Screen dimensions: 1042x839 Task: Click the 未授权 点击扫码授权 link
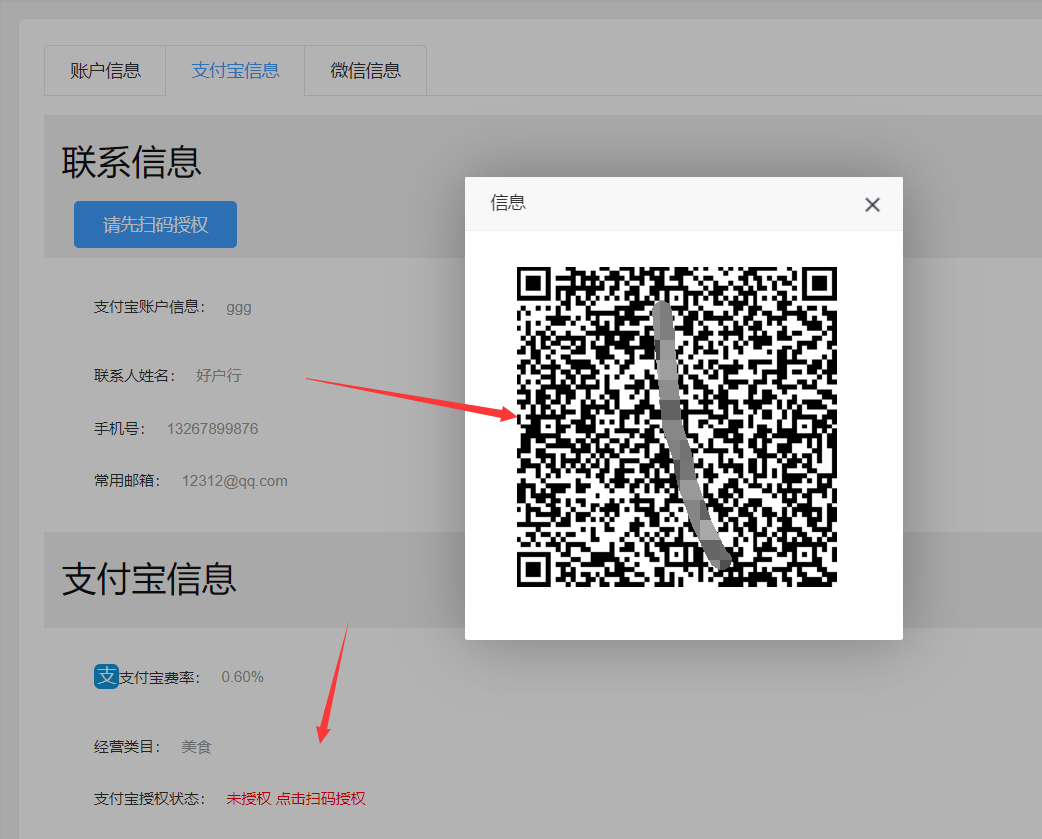pyautogui.click(x=296, y=798)
